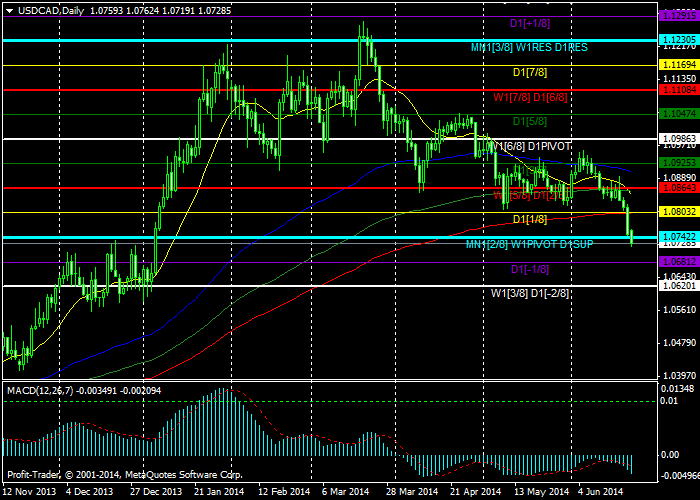Click the 27 Dec 2013 date label

coord(156,492)
